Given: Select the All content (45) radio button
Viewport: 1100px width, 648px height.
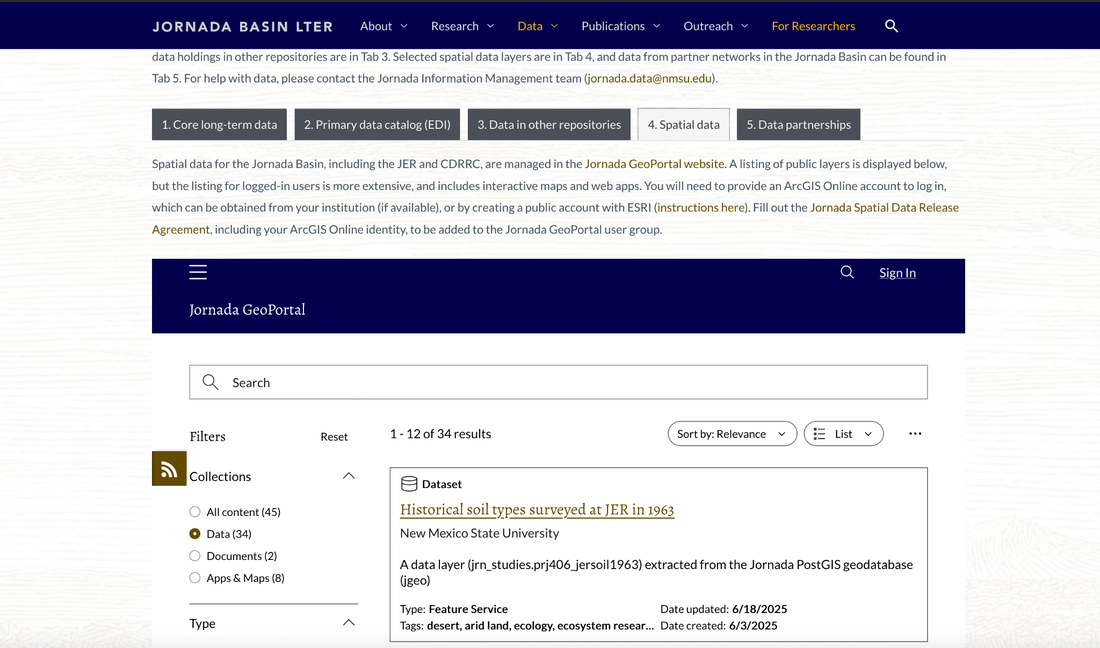Looking at the screenshot, I should [x=195, y=512].
